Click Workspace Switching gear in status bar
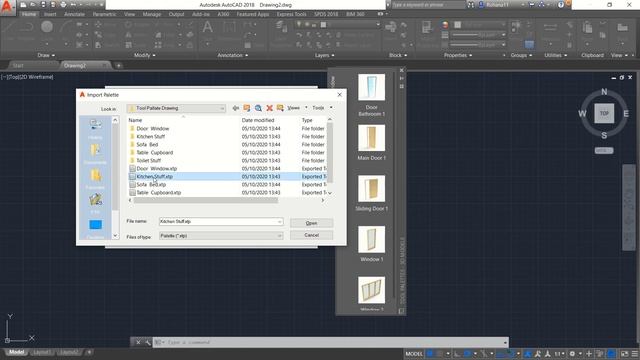The width and height of the screenshot is (640, 360). coord(572,353)
